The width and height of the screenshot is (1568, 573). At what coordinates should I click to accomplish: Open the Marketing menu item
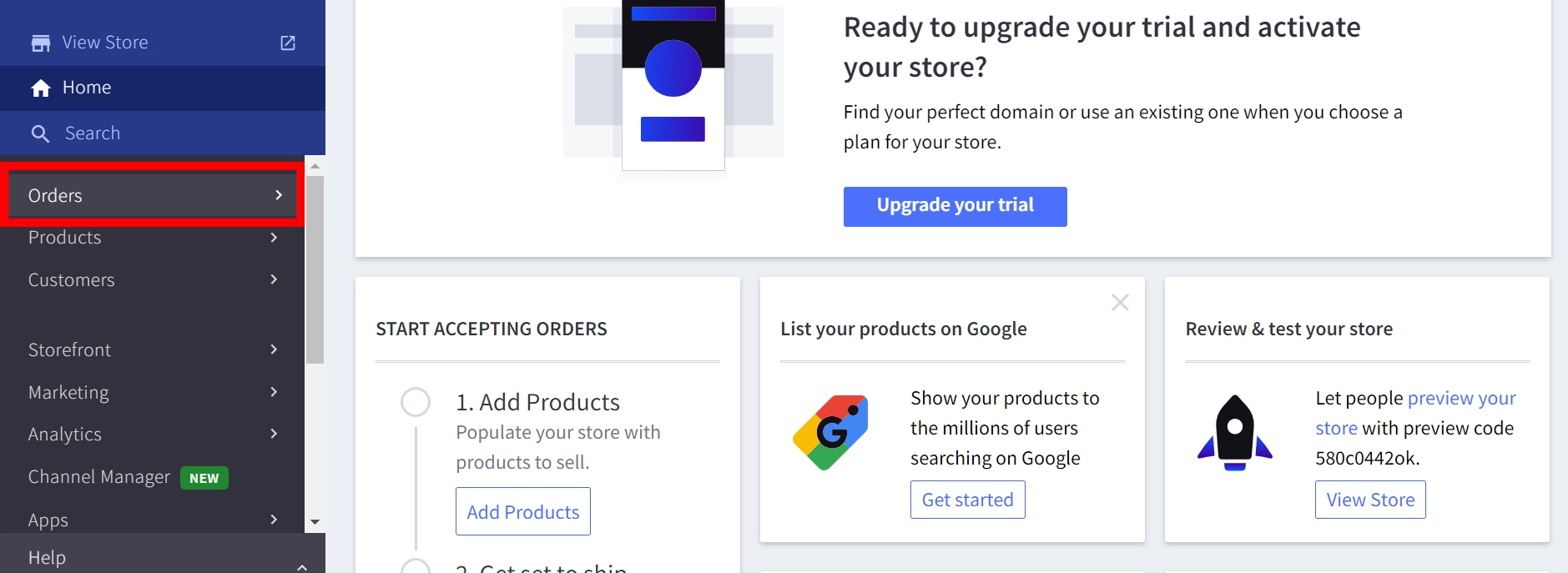[68, 392]
